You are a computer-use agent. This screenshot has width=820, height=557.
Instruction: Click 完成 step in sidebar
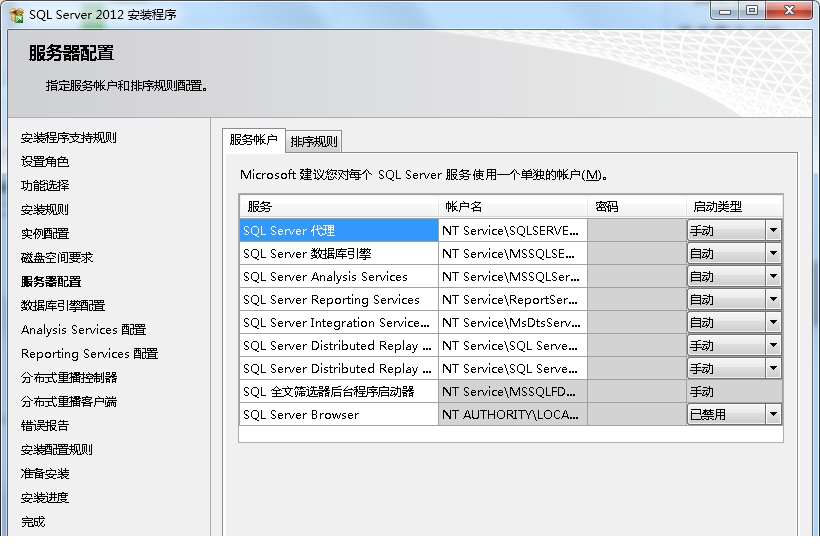point(33,522)
